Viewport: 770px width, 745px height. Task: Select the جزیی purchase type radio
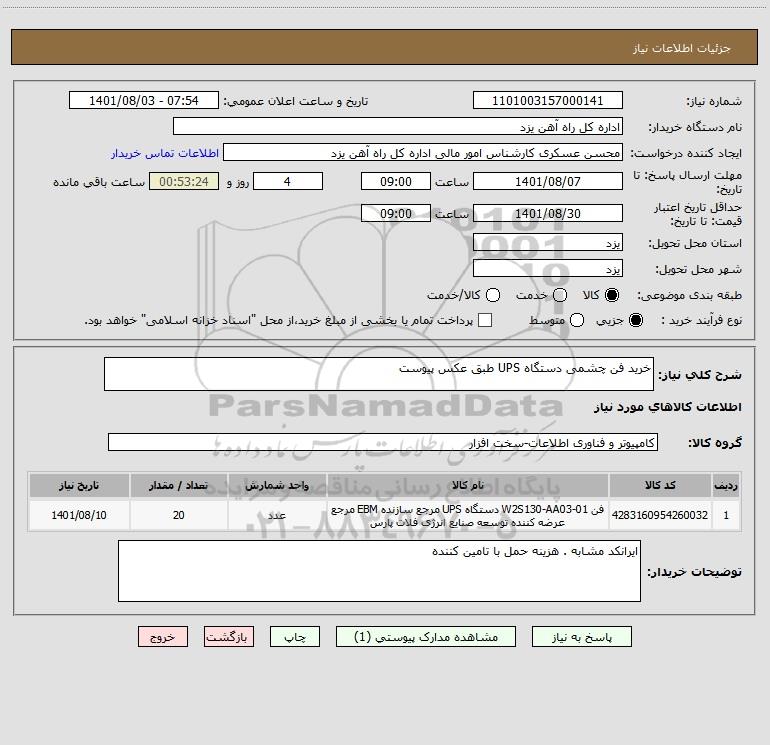(635, 320)
